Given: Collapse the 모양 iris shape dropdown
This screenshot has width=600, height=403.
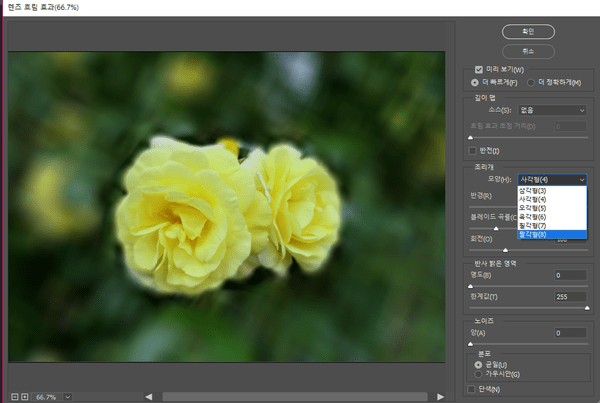Looking at the screenshot, I should tap(553, 179).
